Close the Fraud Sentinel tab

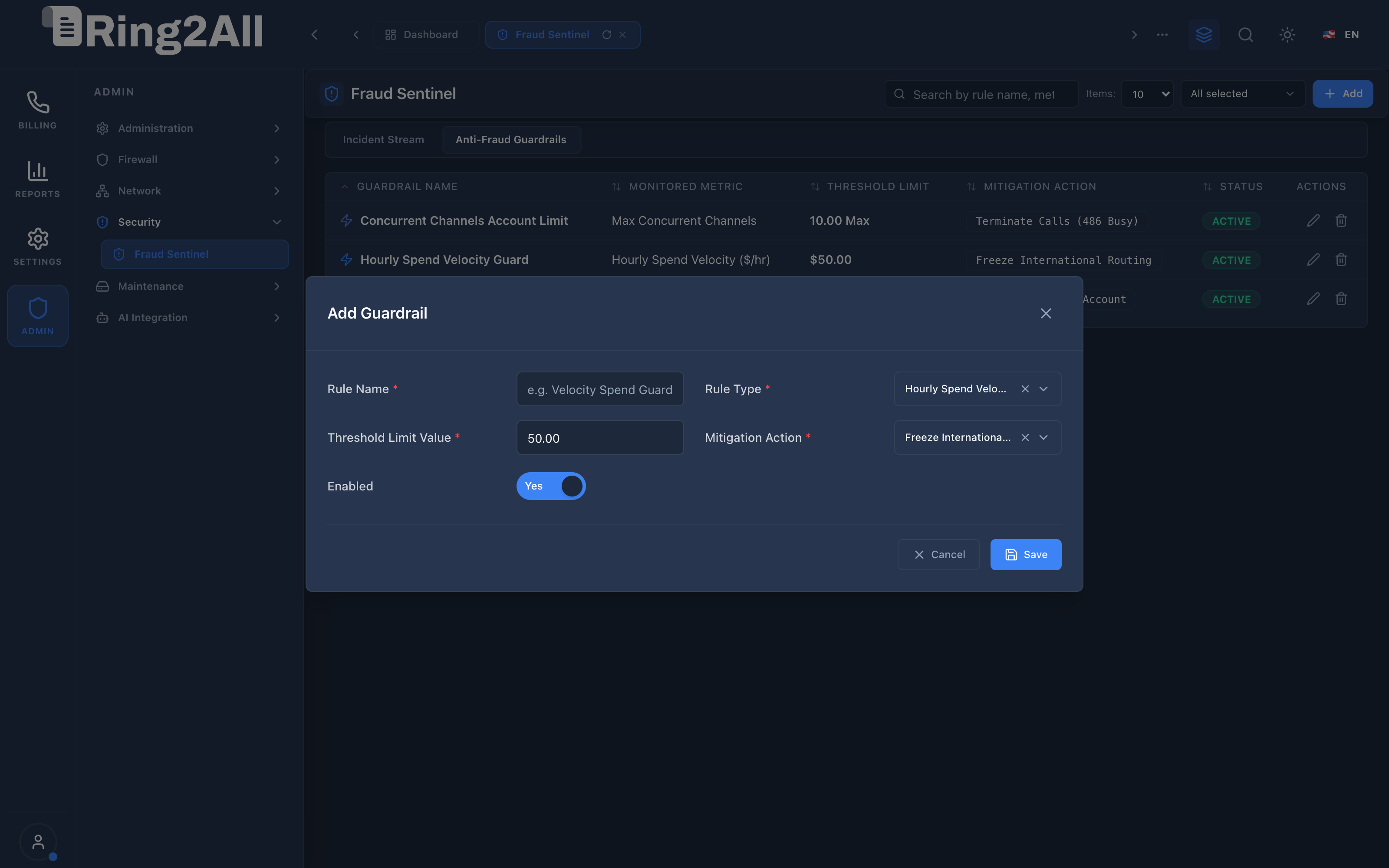coord(623,35)
